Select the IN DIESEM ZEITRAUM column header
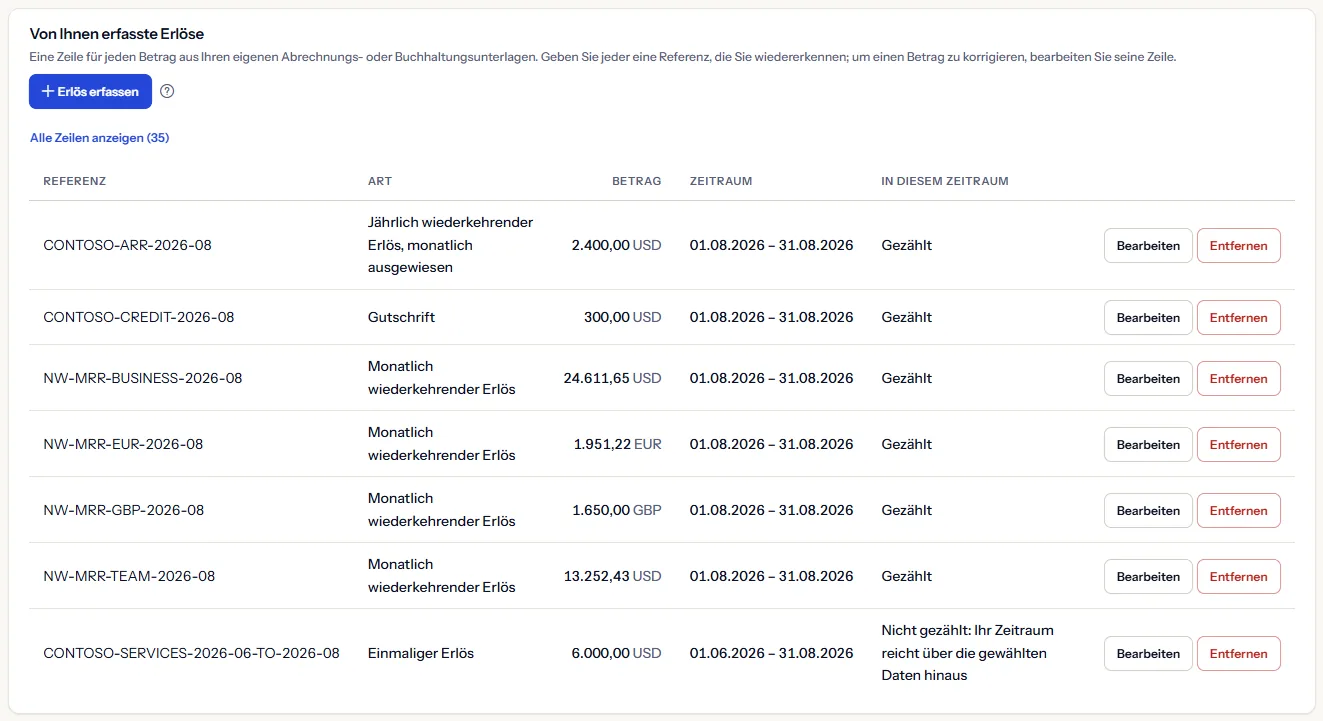This screenshot has height=721, width=1323. coord(945,181)
